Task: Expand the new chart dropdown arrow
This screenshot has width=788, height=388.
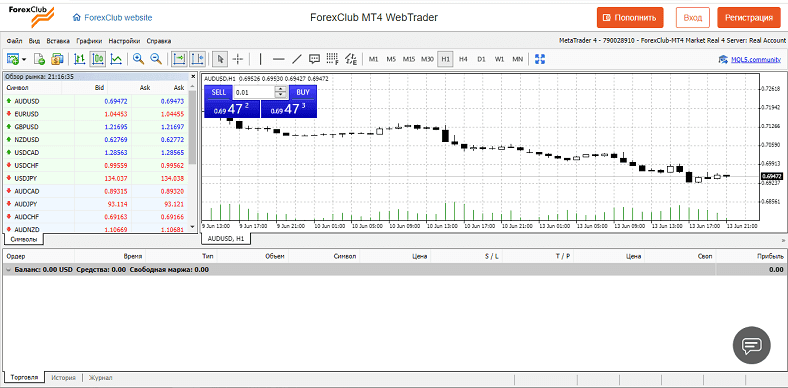Action: point(24,60)
